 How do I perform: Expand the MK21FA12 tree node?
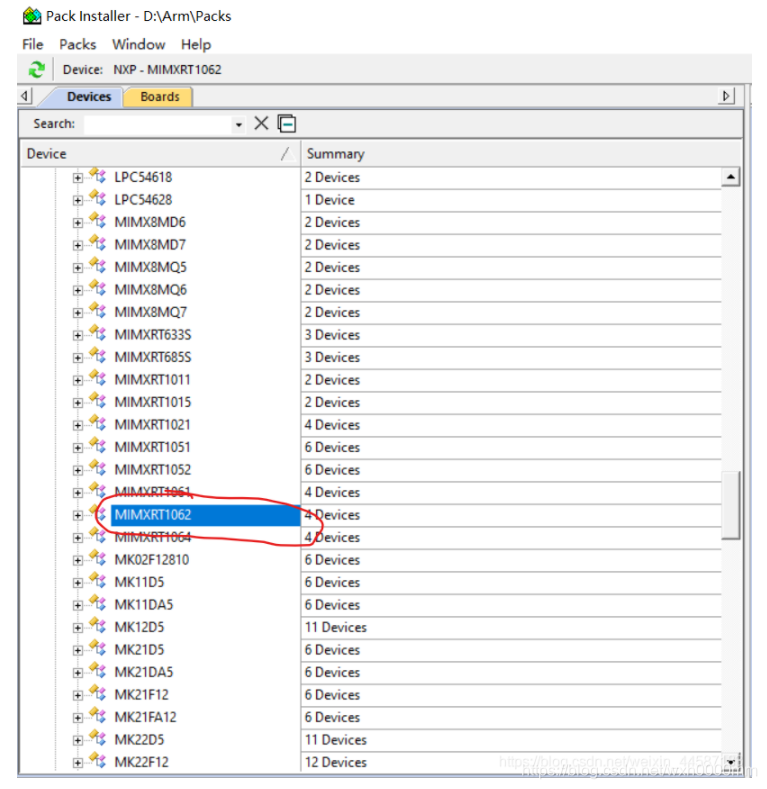pos(78,718)
